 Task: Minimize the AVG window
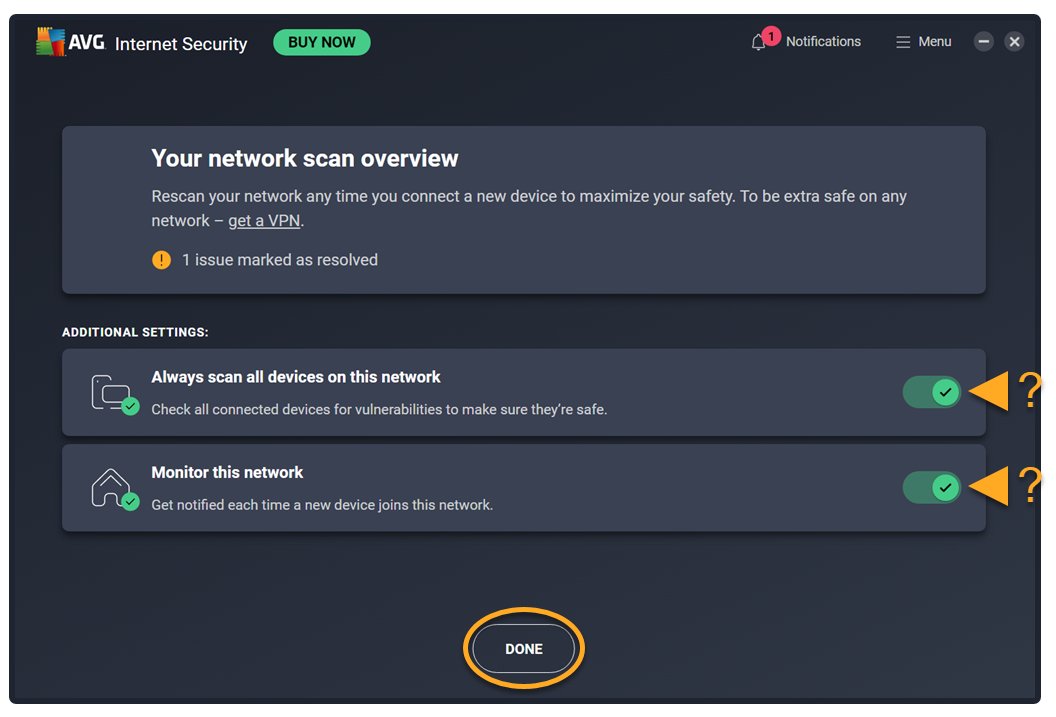[984, 42]
